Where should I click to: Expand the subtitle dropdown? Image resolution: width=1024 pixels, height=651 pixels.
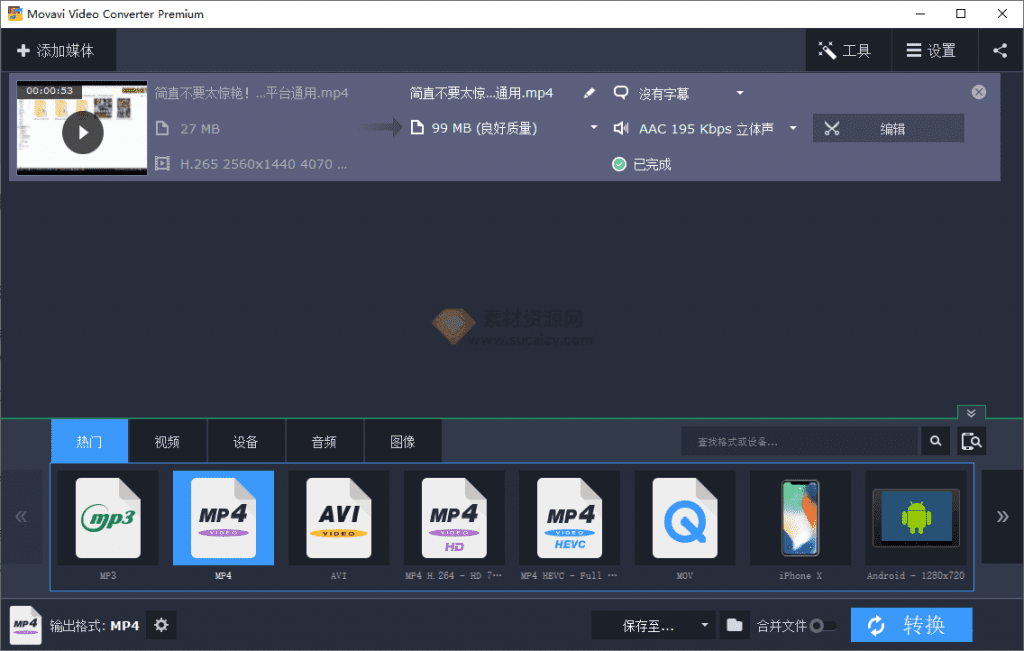tap(740, 93)
